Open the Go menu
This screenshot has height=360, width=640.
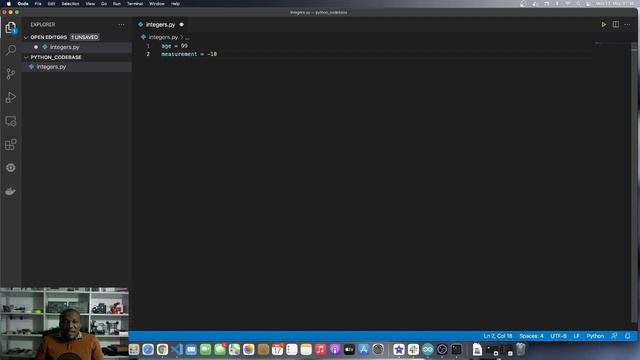pos(104,4)
